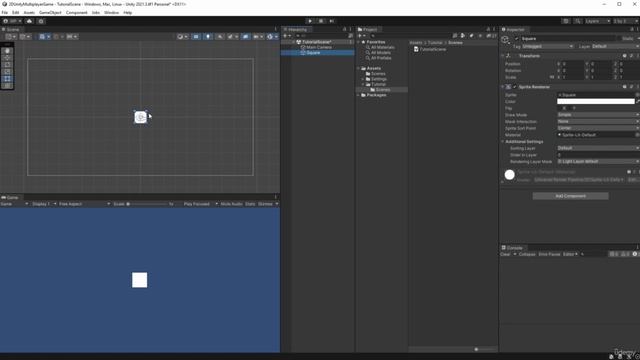Open the Assets menu
The width and height of the screenshot is (640, 360).
pos(29,13)
